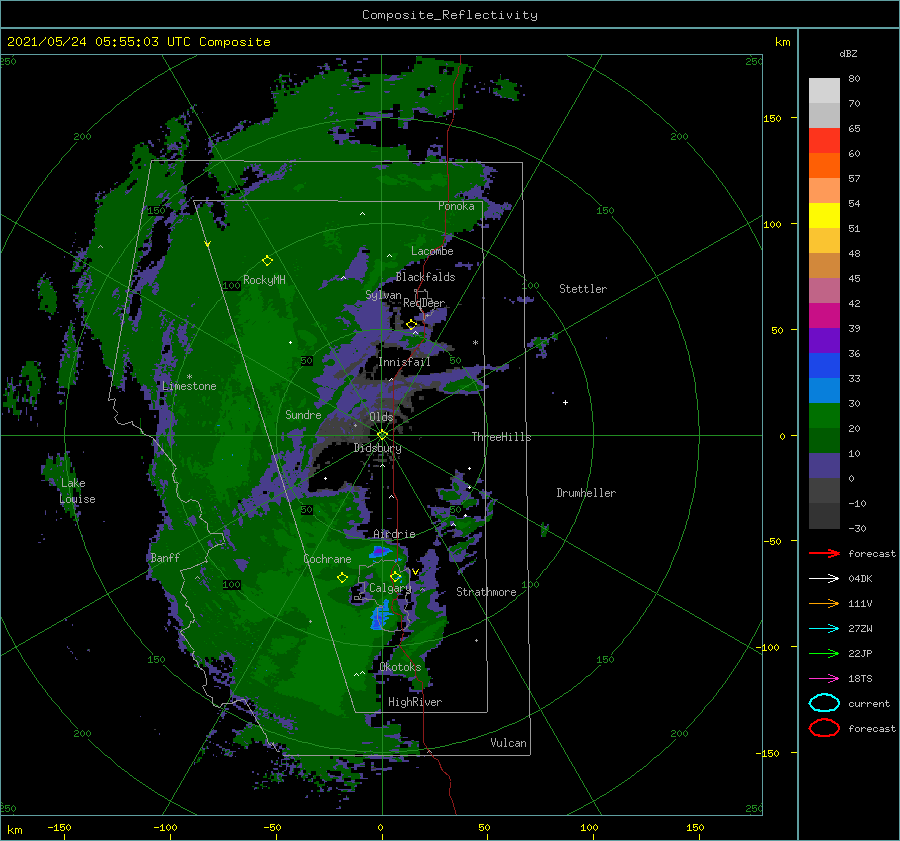
Task: Click the Lake Louise label
Action: pyautogui.click(x=77, y=491)
